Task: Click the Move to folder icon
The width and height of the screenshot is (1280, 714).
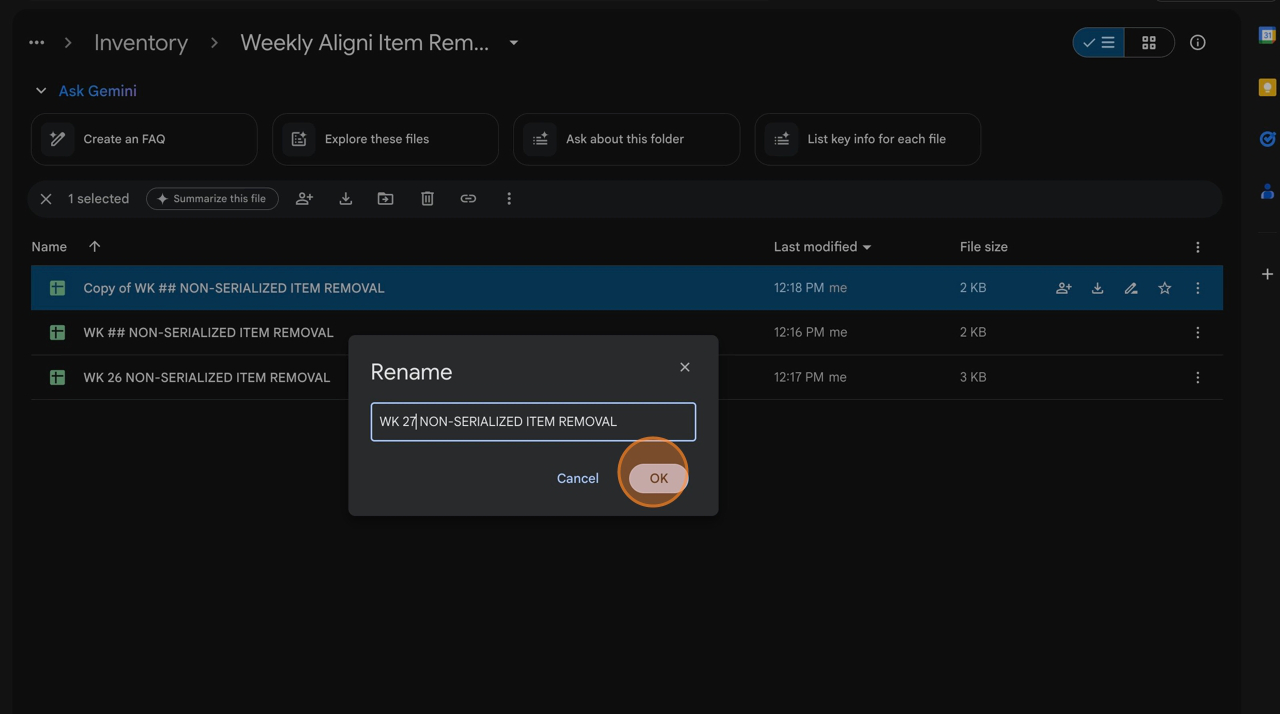Action: point(385,199)
